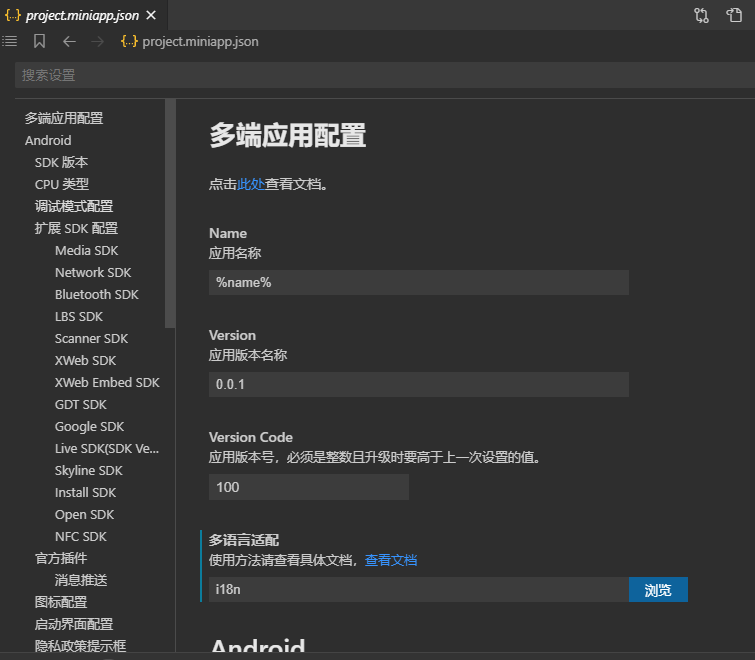Click the Version Code label

click(251, 438)
